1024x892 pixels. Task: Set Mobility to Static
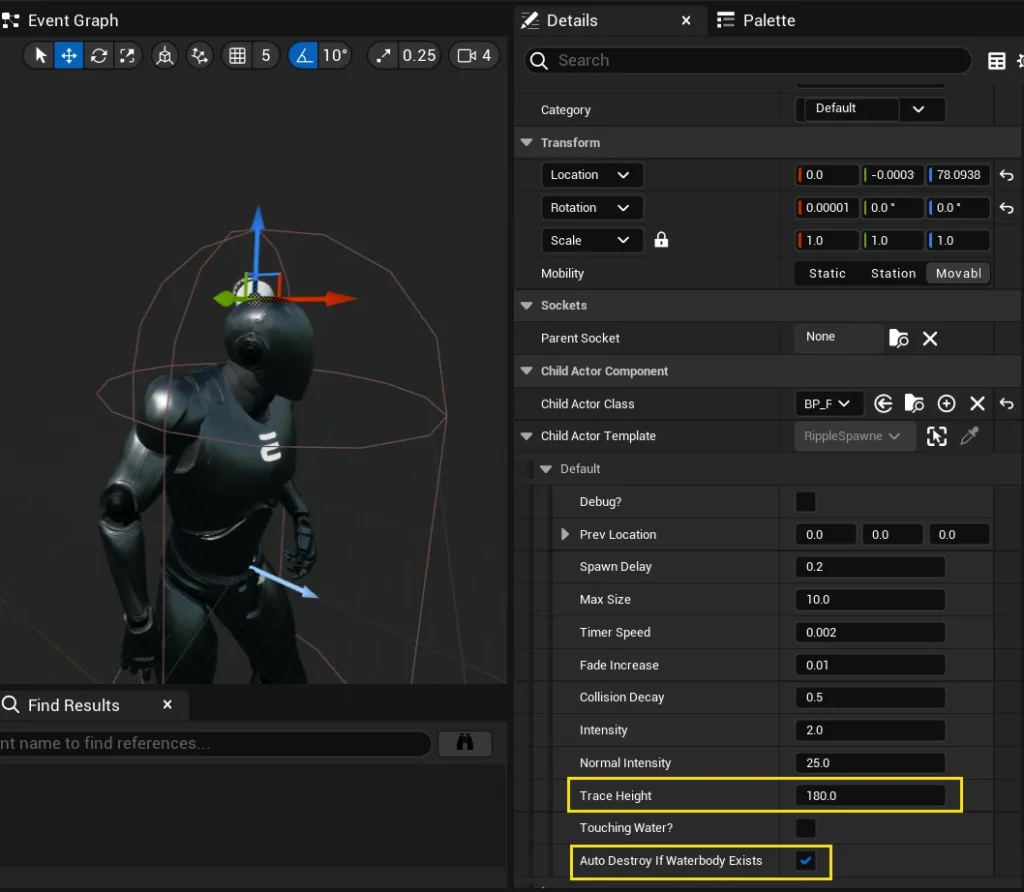827,273
